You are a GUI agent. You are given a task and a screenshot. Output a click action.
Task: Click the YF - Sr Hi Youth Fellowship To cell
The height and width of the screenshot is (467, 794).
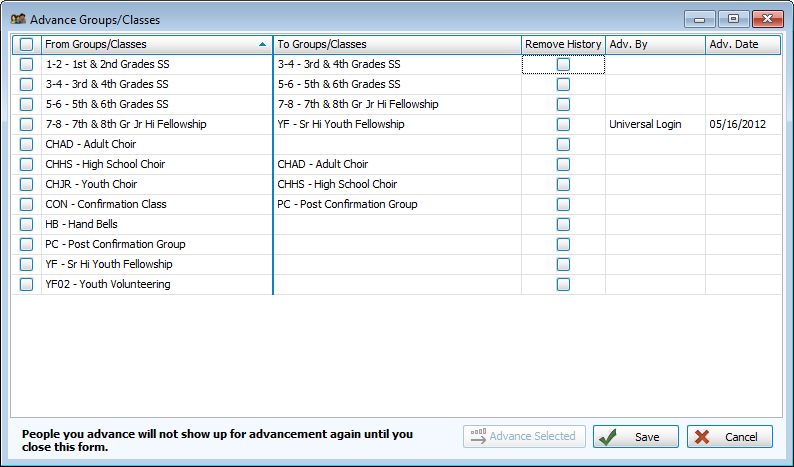click(x=396, y=125)
